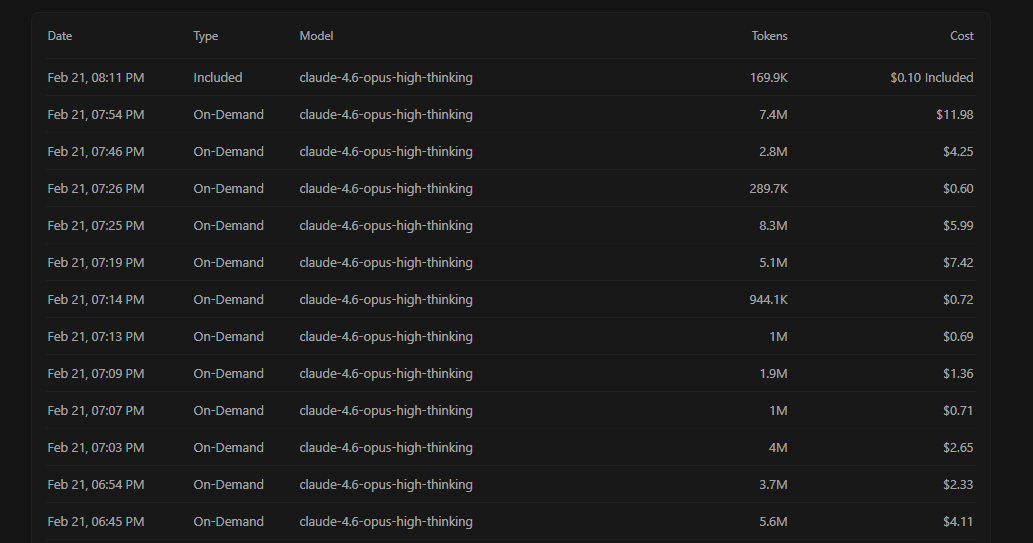Click the $2.65 cost value
Image resolution: width=1033 pixels, height=543 pixels.
pos(958,447)
